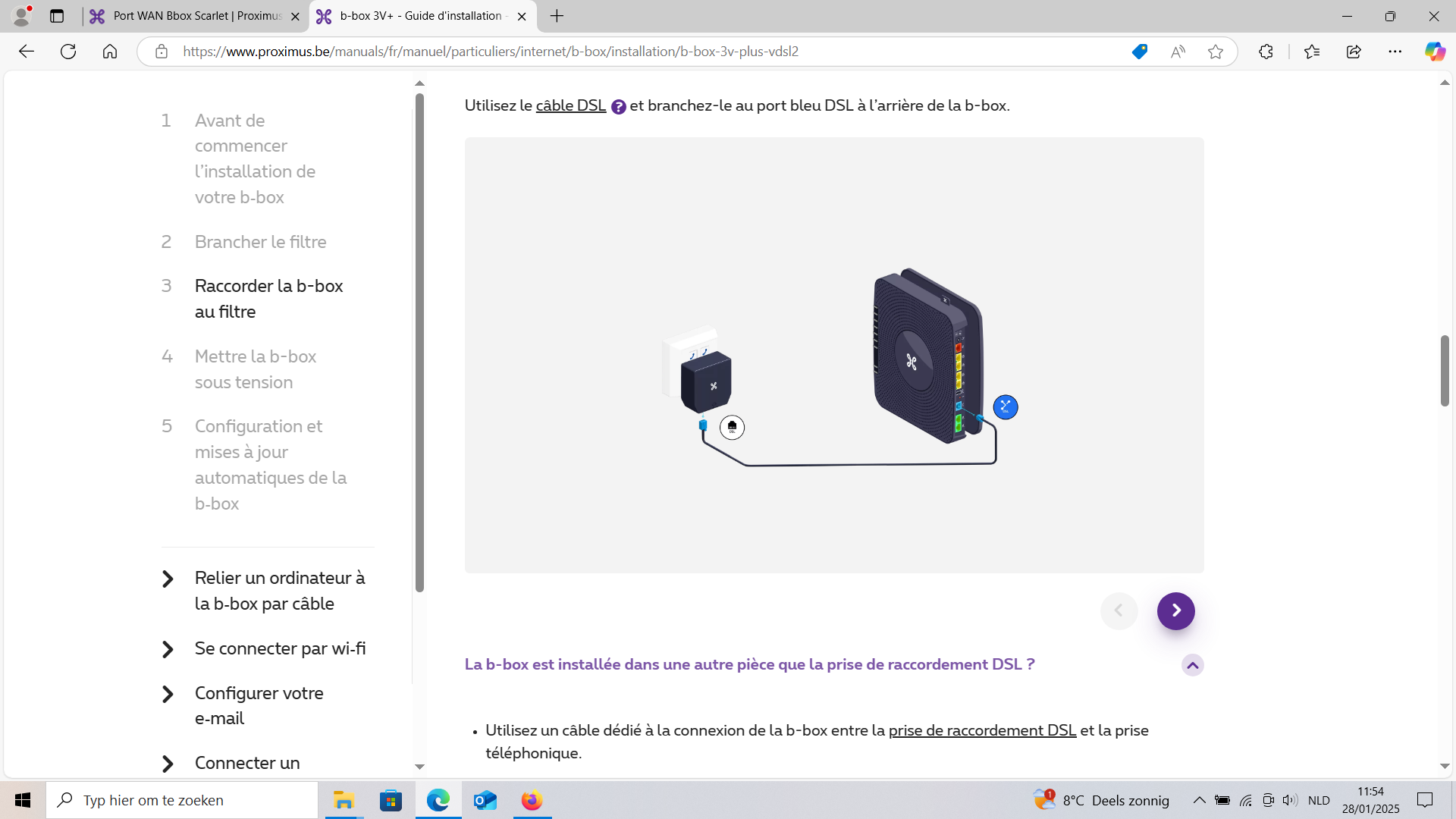The width and height of the screenshot is (1456, 819).
Task: Toggle the question La b-box est installée dans une autre pièce
Action: pyautogui.click(x=749, y=664)
